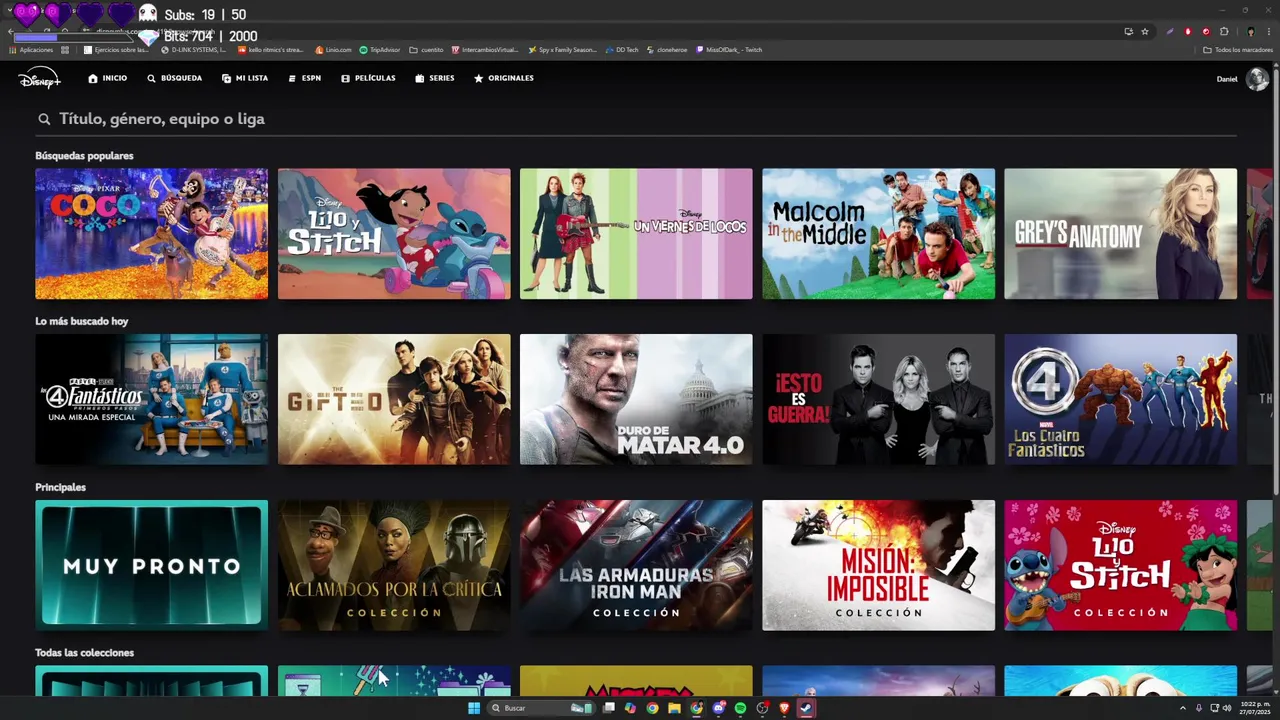This screenshot has width=1280, height=720.
Task: Open Lilo y Stitch Colección tile
Action: (1120, 565)
